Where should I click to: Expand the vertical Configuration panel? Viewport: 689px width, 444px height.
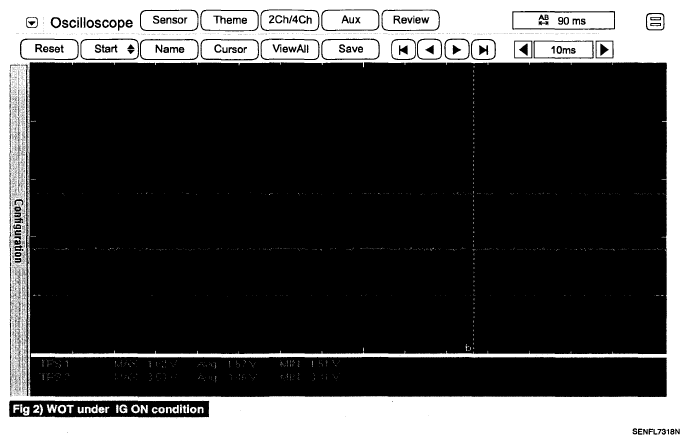click(18, 230)
